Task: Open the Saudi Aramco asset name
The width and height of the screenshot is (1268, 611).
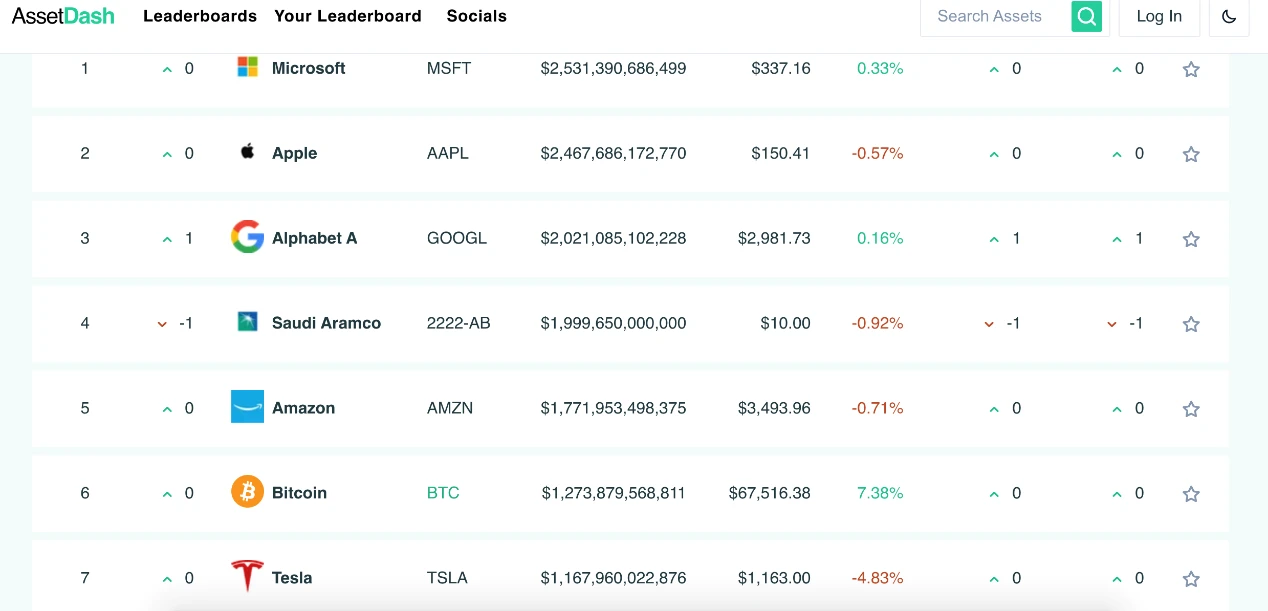Action: pyautogui.click(x=326, y=323)
